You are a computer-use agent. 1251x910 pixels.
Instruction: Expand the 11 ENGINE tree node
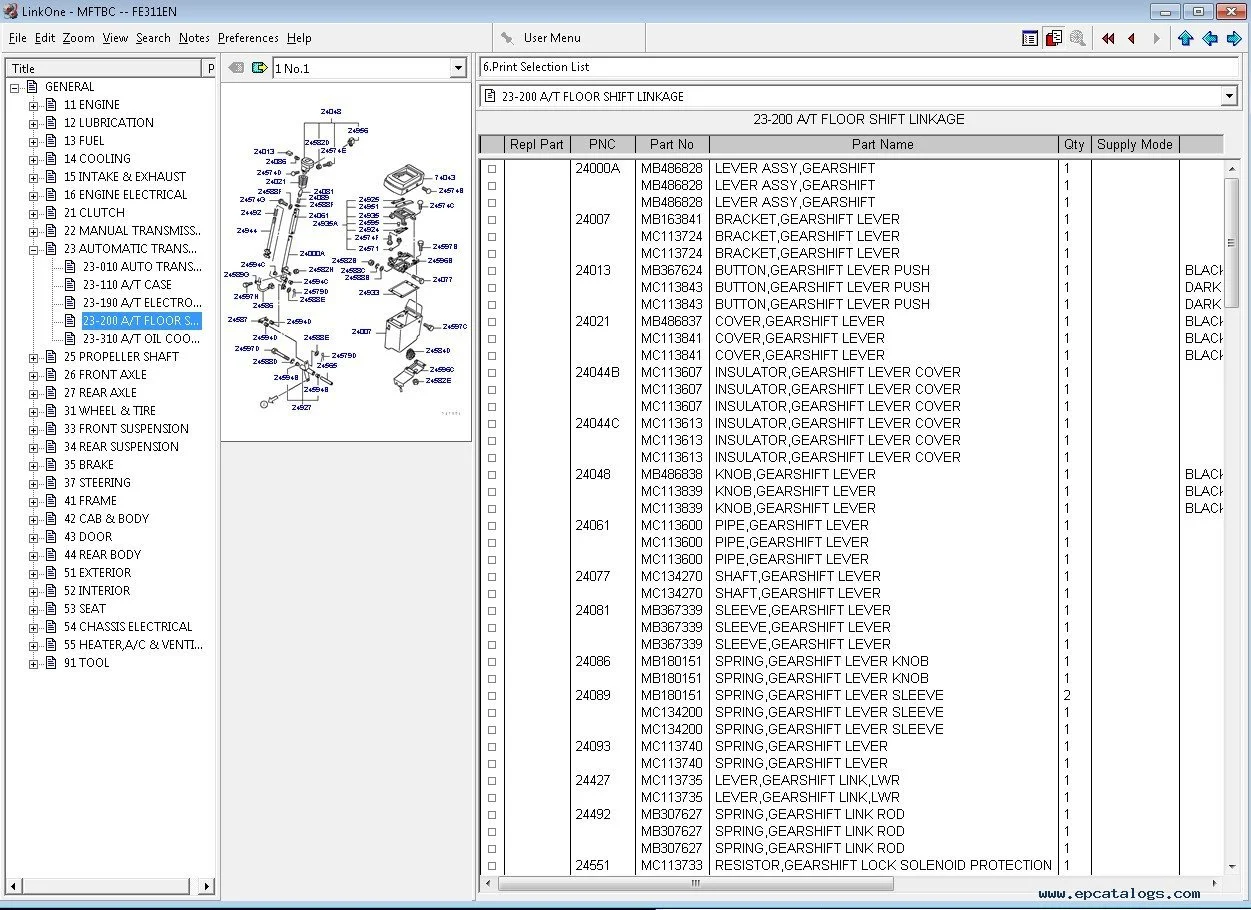[33, 105]
